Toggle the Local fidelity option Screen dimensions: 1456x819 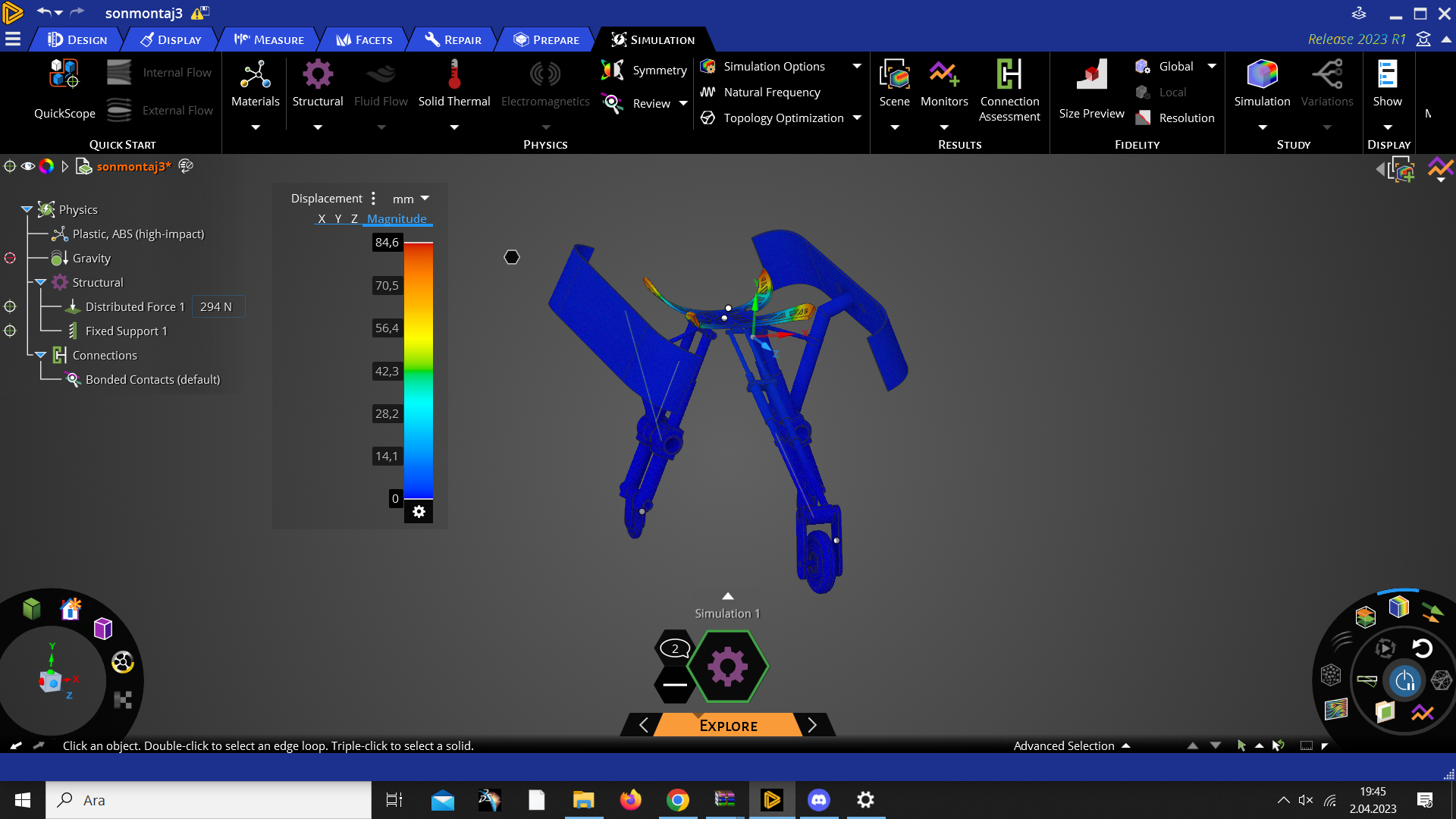(x=1170, y=92)
